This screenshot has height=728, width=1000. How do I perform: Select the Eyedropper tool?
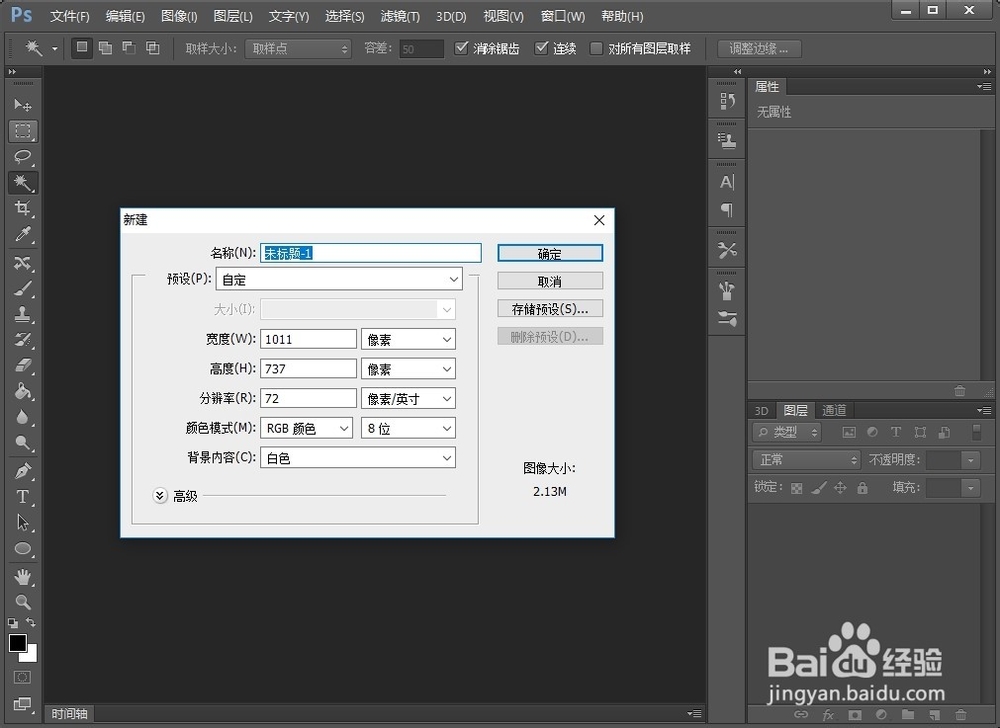tap(23, 235)
